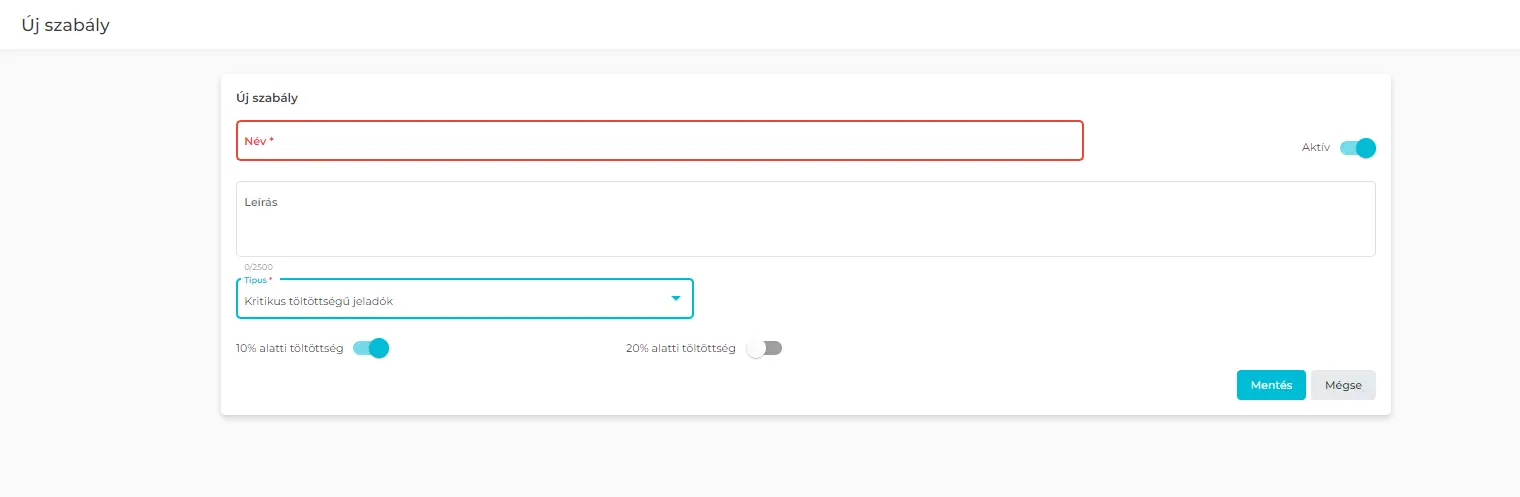Screen dimensions: 1520x497
Task: Open the Típus combo box
Action: tap(450, 300)
